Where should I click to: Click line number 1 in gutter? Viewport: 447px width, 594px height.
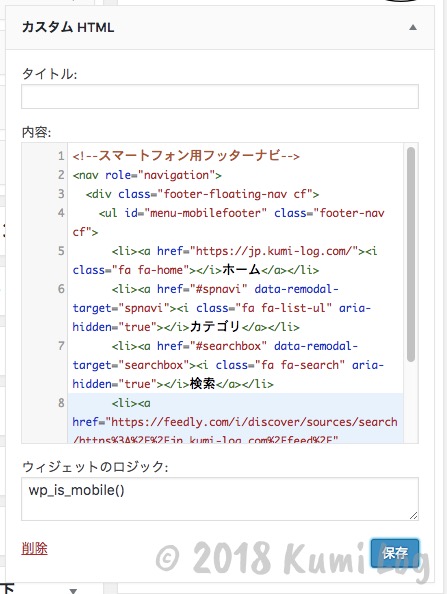coord(61,156)
